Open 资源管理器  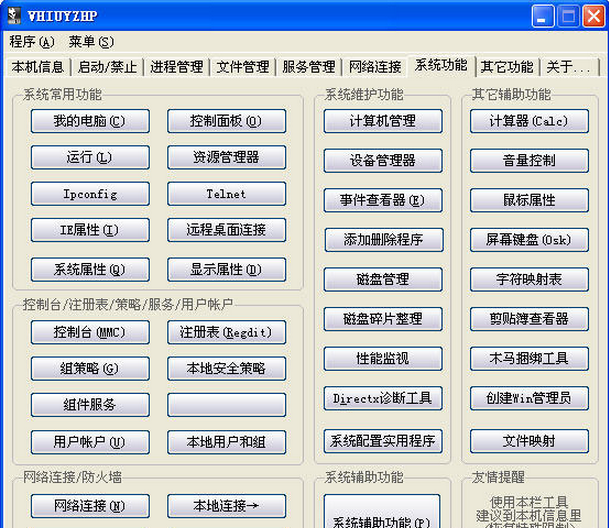(226, 157)
